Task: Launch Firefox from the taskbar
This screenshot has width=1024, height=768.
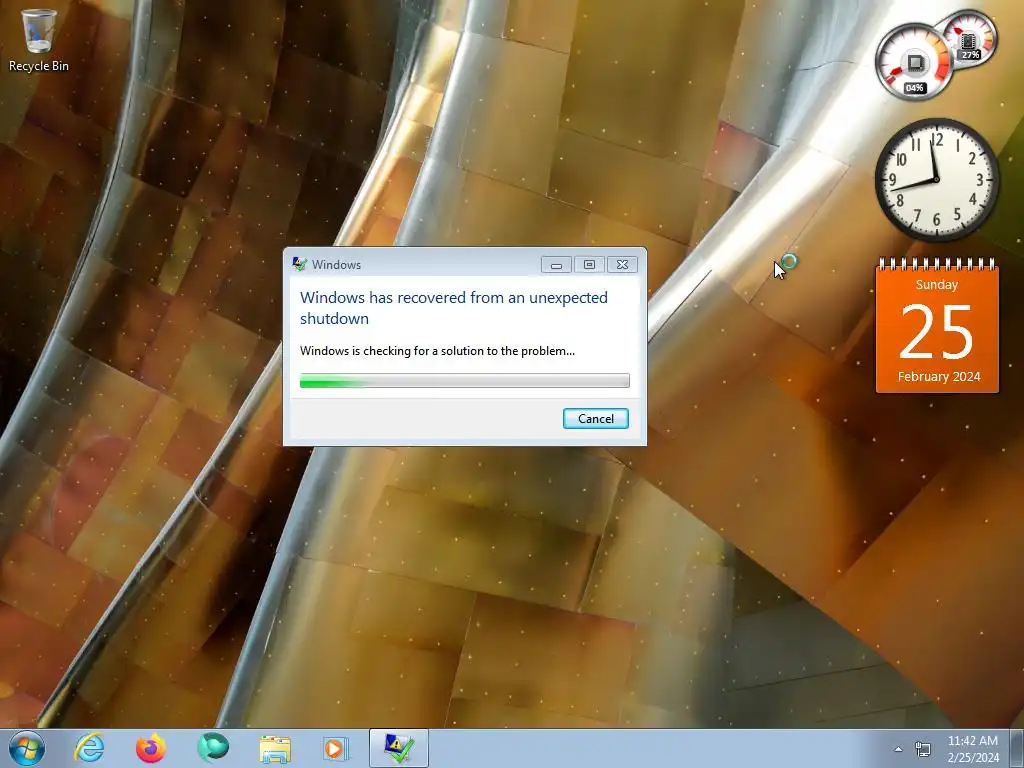Action: 151,748
